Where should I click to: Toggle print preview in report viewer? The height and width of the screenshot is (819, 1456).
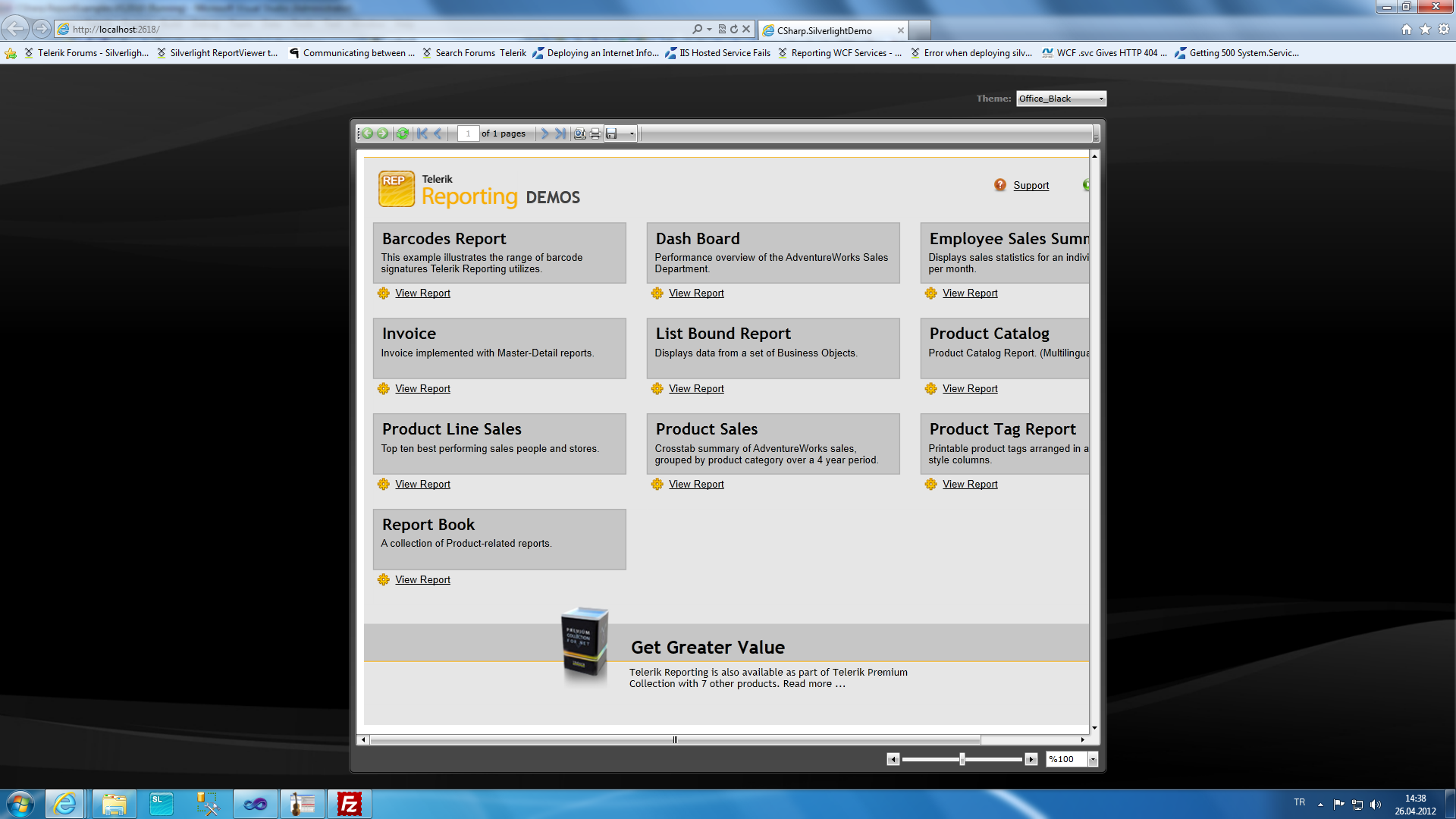[579, 133]
